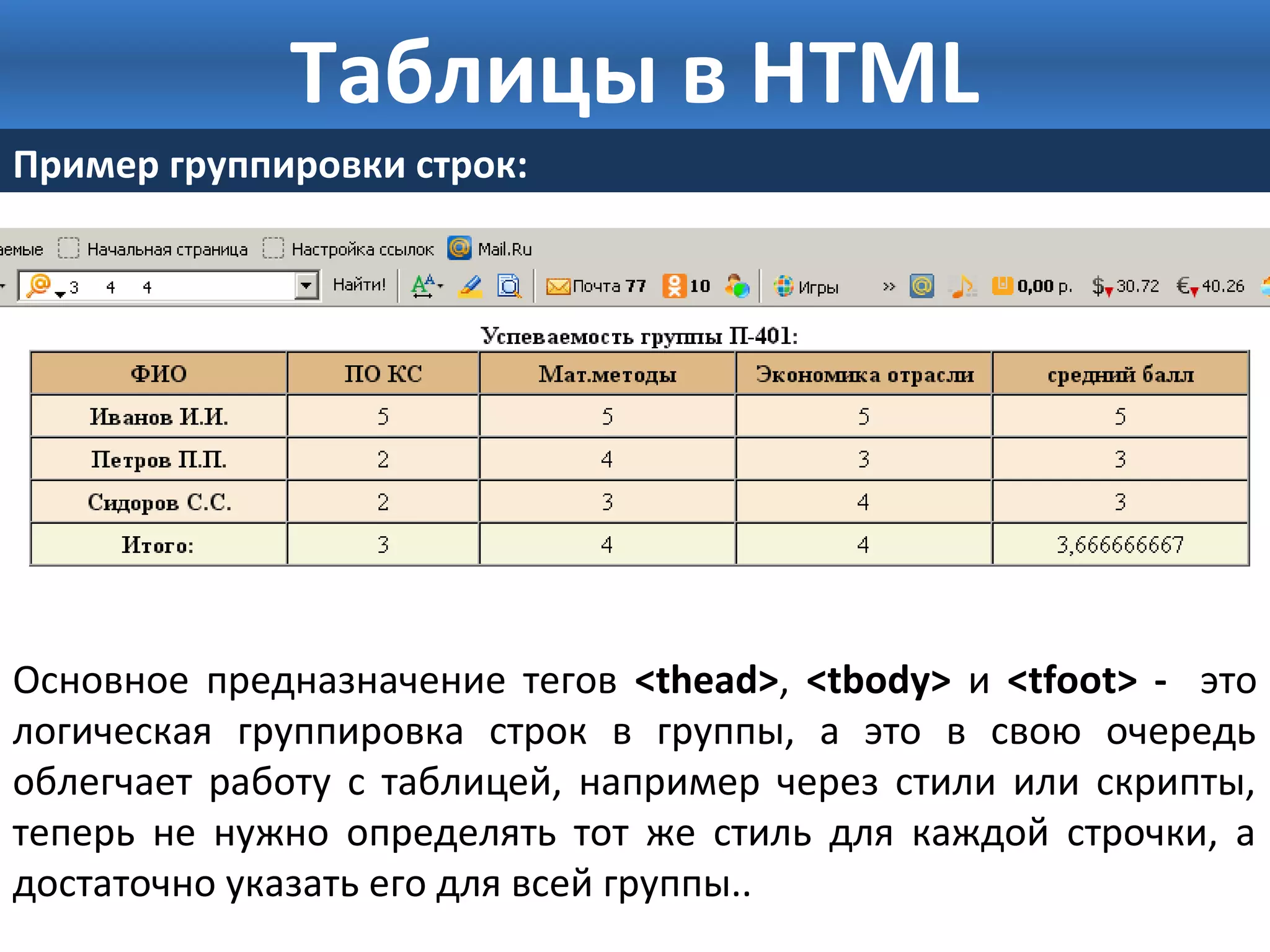
Task: Open the search field dropdown arrow
Action: [306, 286]
